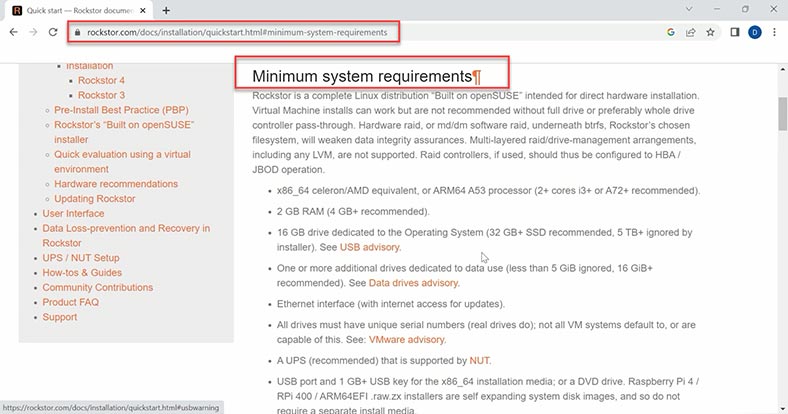Image resolution: width=788 pixels, height=414 pixels.
Task: Share this page icon
Action: click(691, 32)
